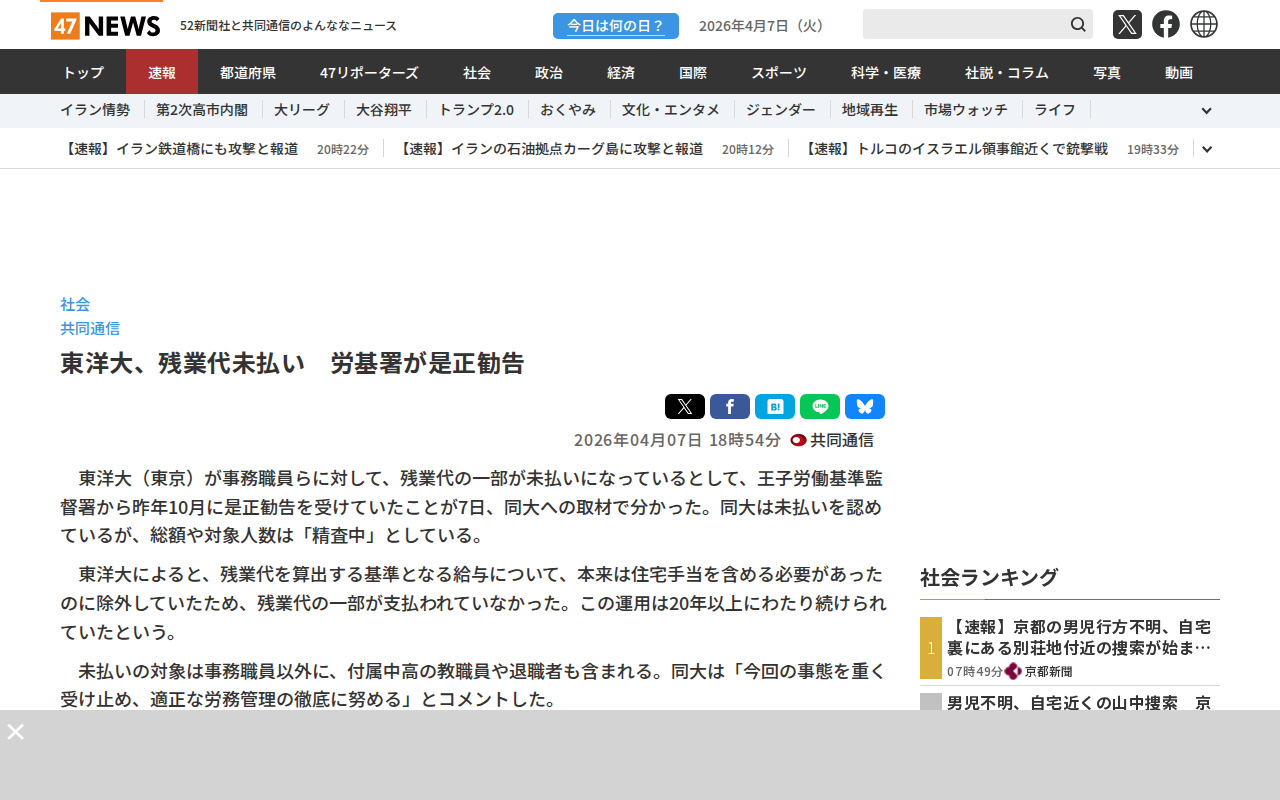
Task: Select the 文化・エンタメ topic link
Action: 671,110
